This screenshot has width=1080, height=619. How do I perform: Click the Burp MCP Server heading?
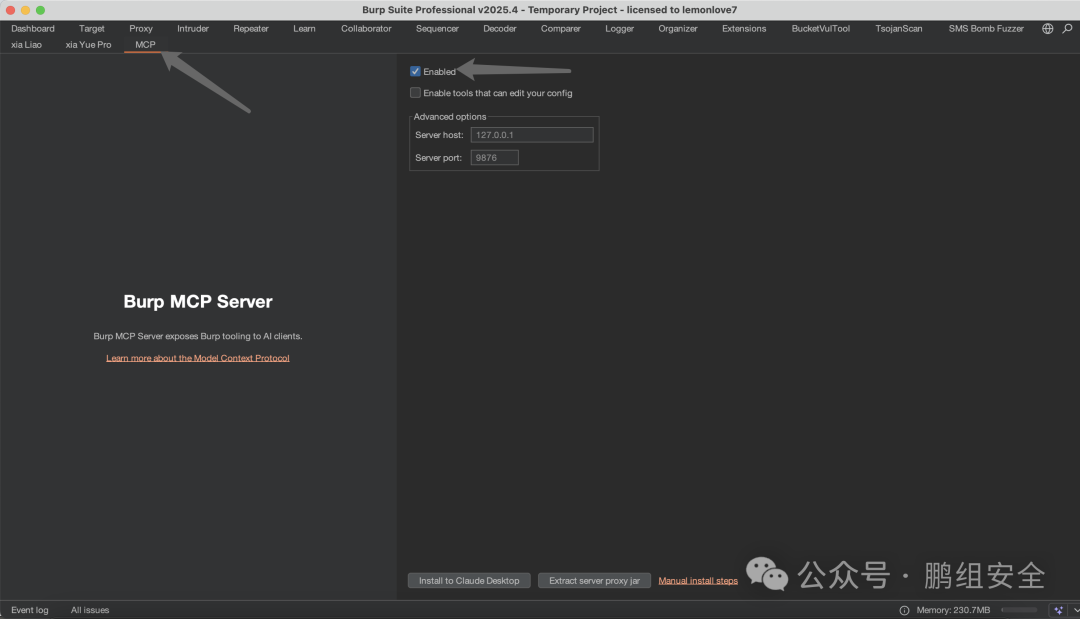198,302
